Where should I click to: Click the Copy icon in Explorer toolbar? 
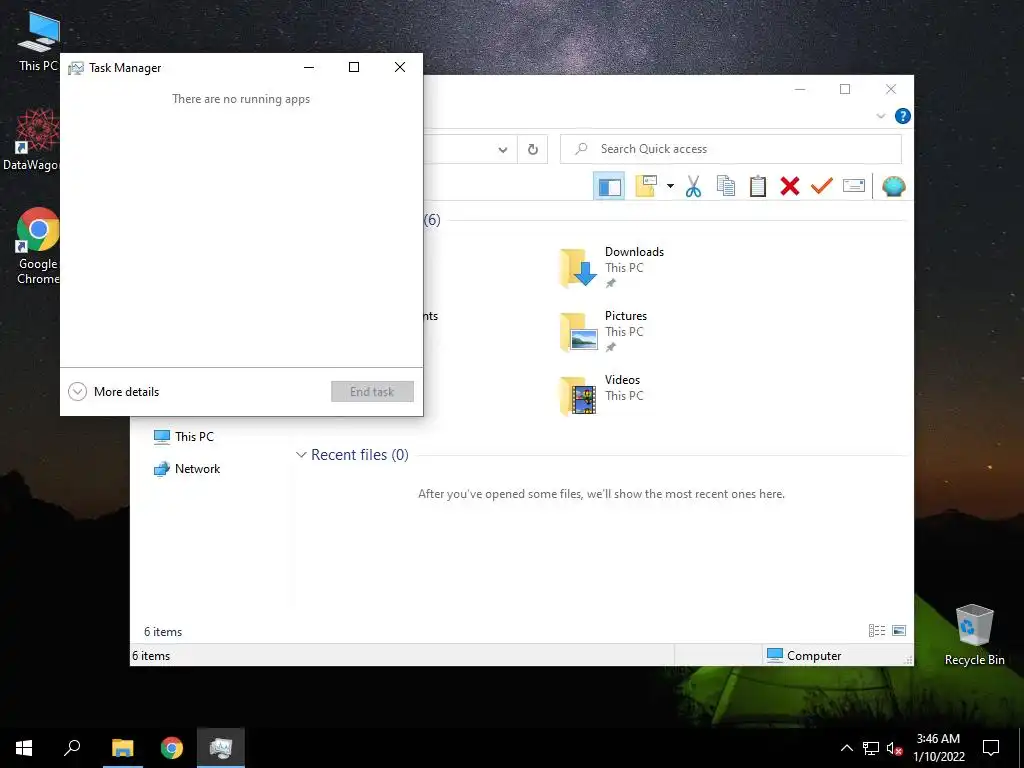point(726,186)
